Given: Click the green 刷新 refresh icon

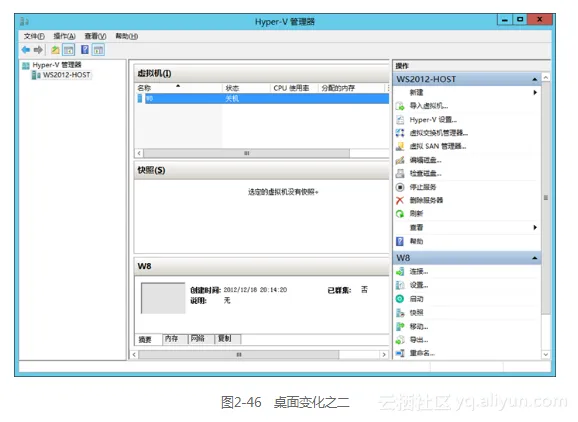Looking at the screenshot, I should tap(400, 214).
